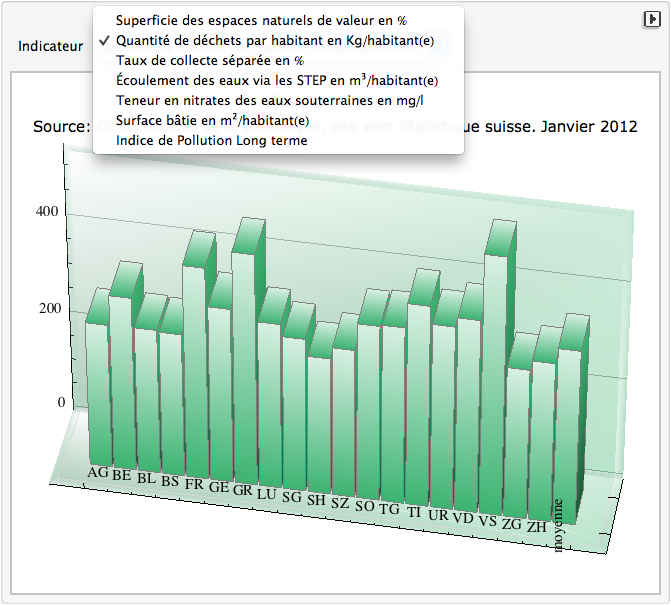Screen dimensions: 671x605
Task: Click the autorun arrow icon in top-right corner
Action: [x=649, y=19]
